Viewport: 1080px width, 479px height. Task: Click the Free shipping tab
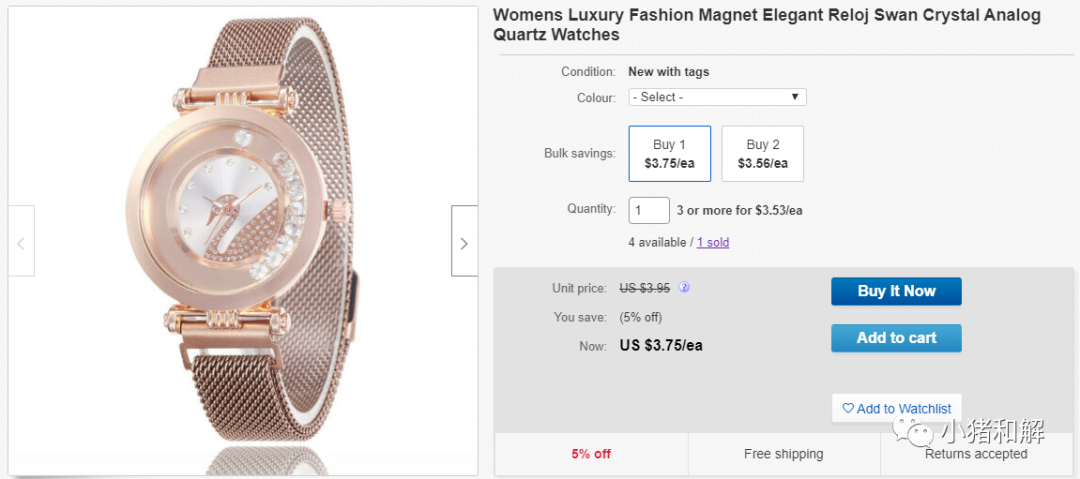pyautogui.click(x=783, y=454)
